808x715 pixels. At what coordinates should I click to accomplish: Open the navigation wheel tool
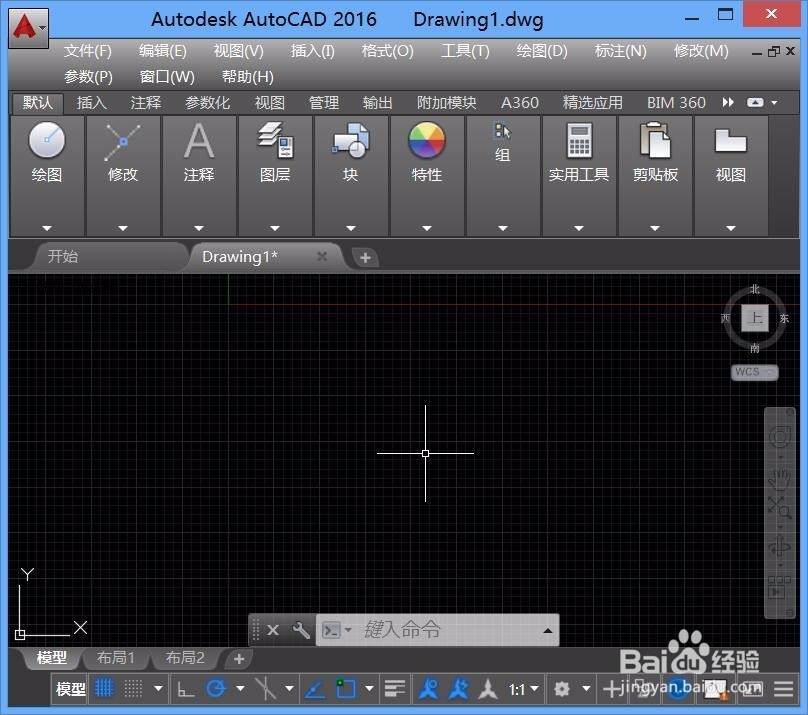pos(779,438)
